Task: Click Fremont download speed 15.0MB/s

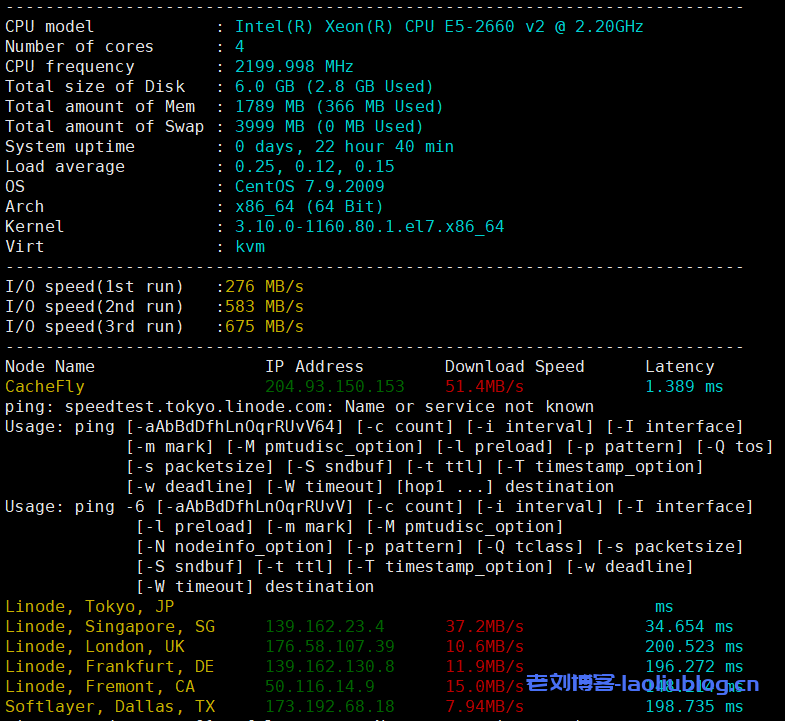Action: click(x=485, y=687)
